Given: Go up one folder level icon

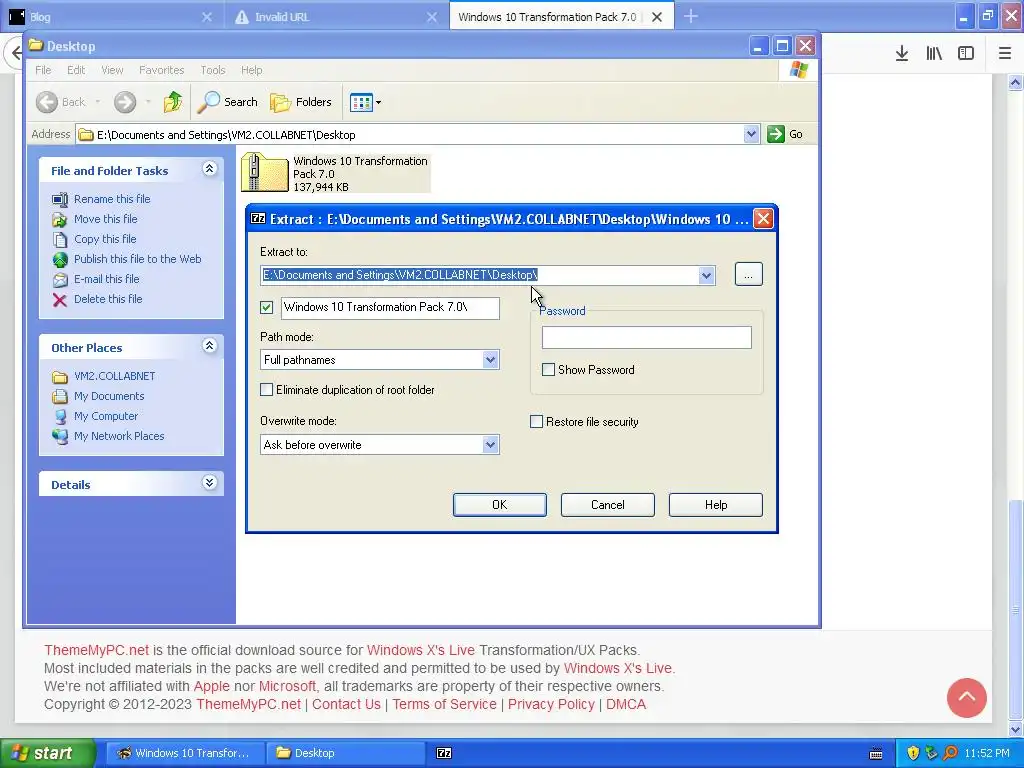Looking at the screenshot, I should click(x=173, y=102).
